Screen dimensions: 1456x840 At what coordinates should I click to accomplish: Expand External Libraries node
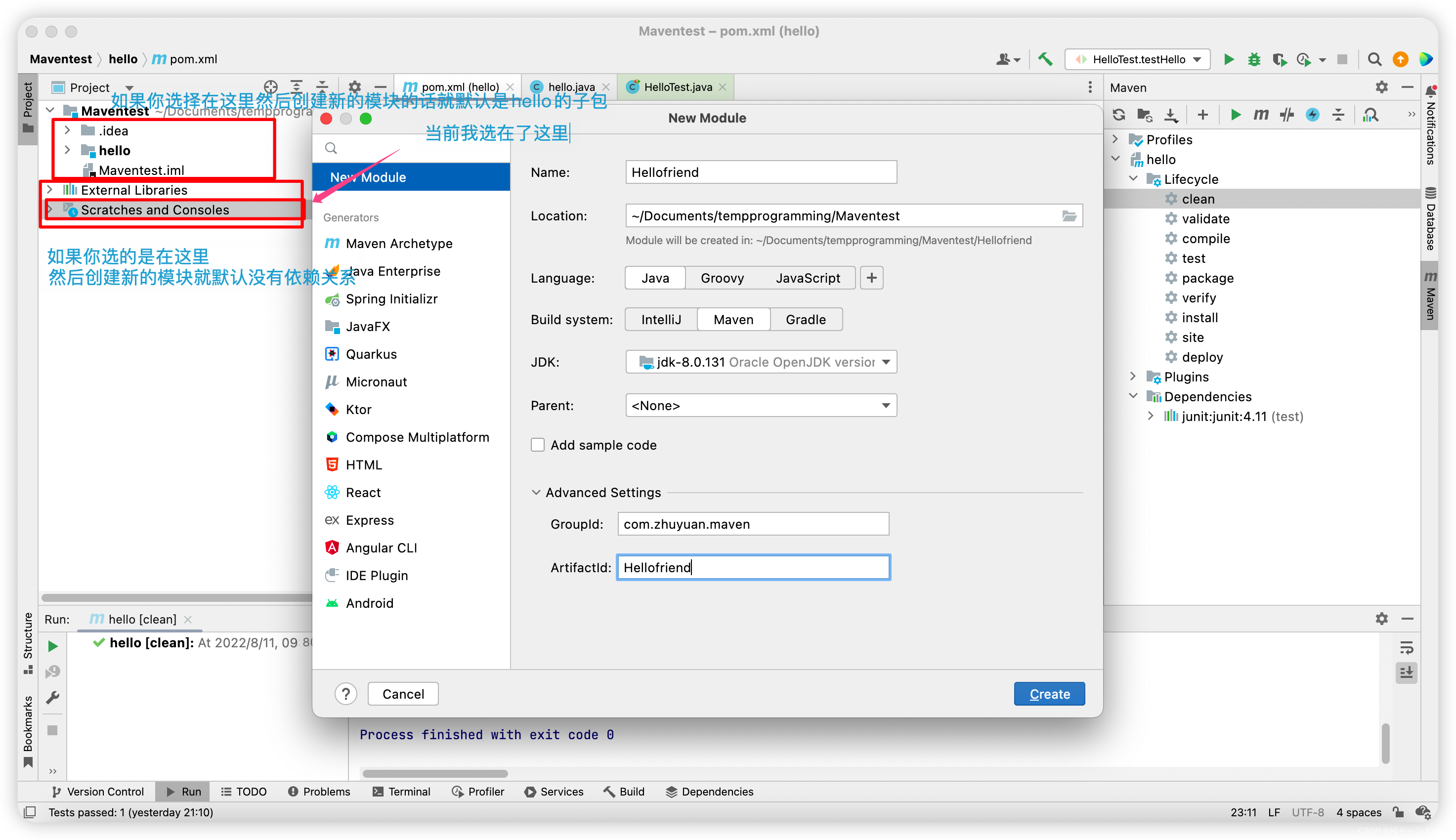point(49,190)
